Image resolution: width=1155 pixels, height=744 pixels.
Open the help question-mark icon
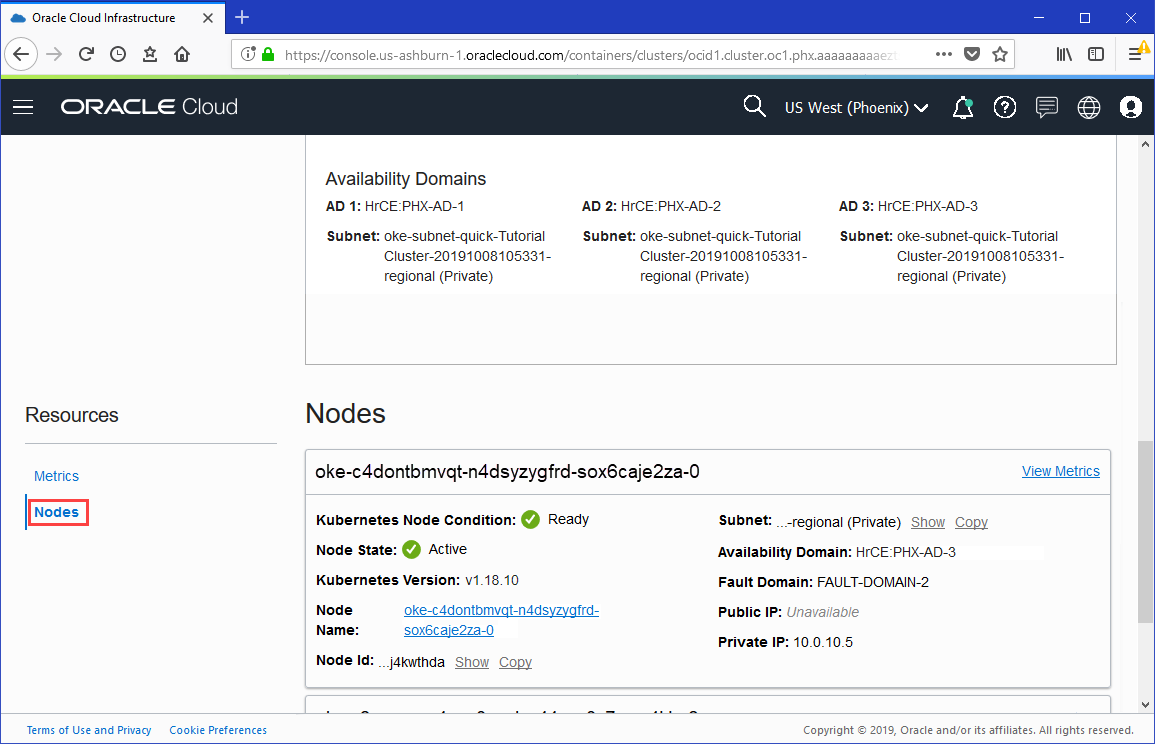click(1005, 108)
